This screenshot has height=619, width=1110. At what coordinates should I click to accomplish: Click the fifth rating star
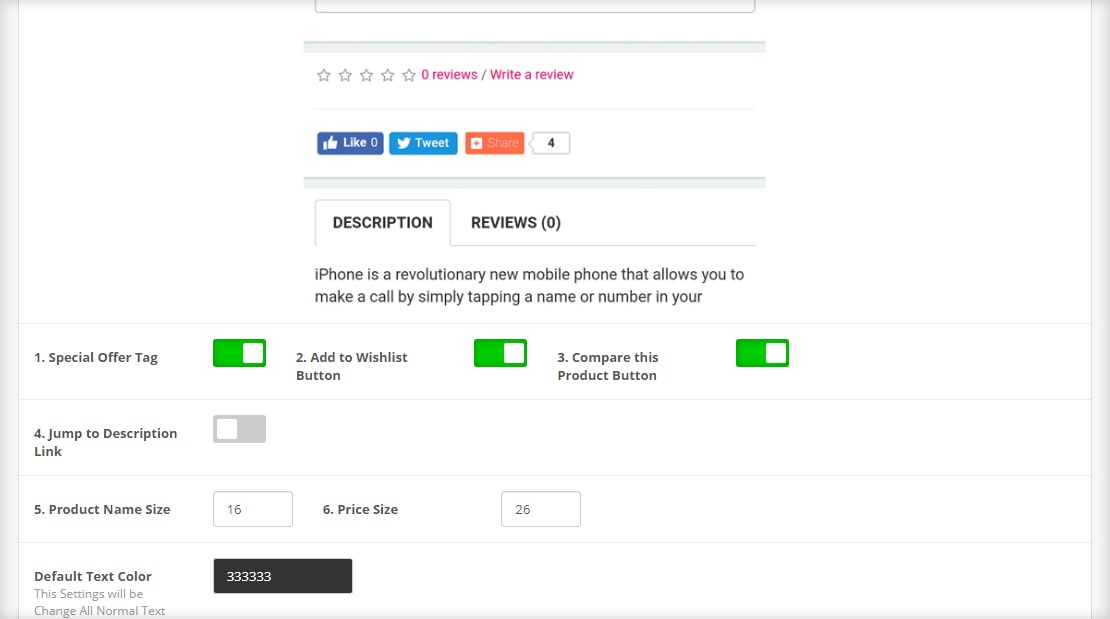(x=408, y=75)
